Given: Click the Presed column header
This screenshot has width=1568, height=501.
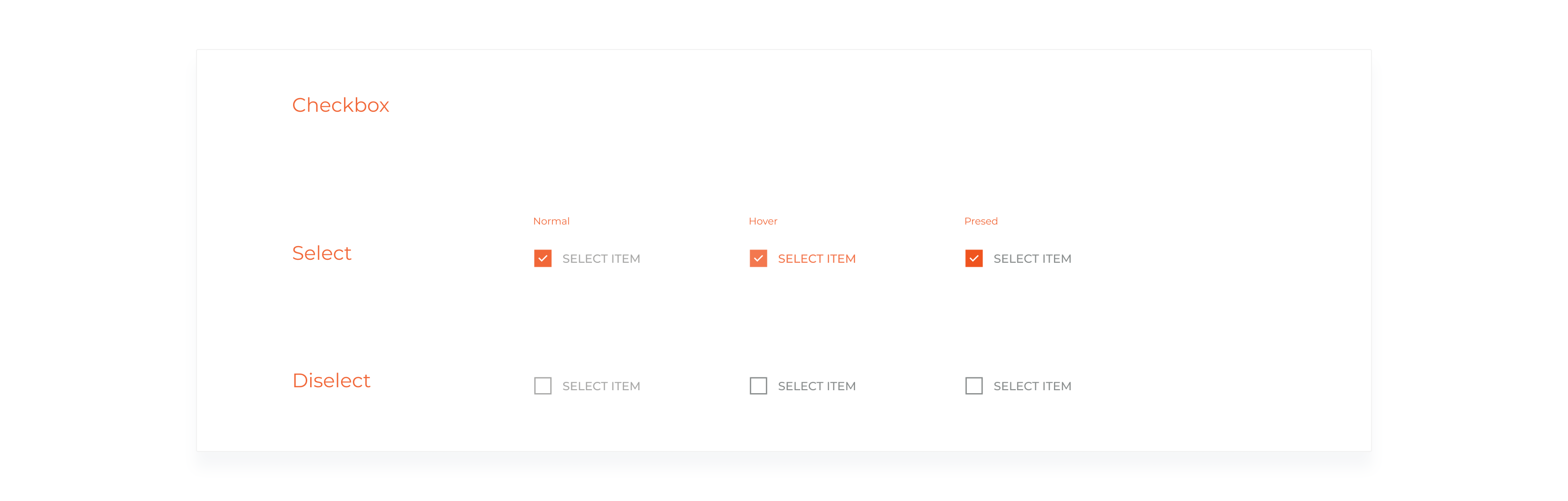Looking at the screenshot, I should point(980,221).
